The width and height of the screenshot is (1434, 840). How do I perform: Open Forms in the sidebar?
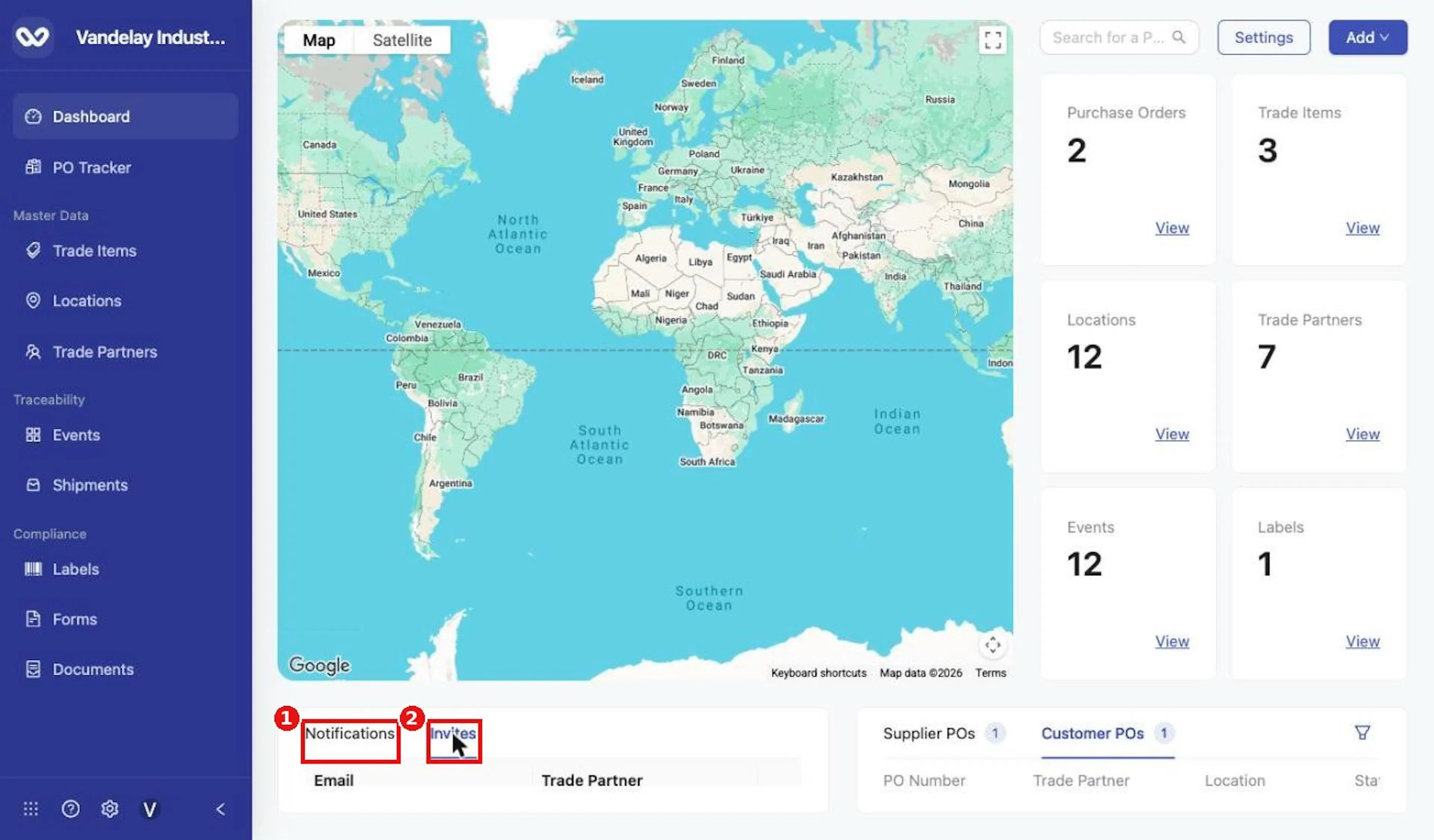point(125,619)
